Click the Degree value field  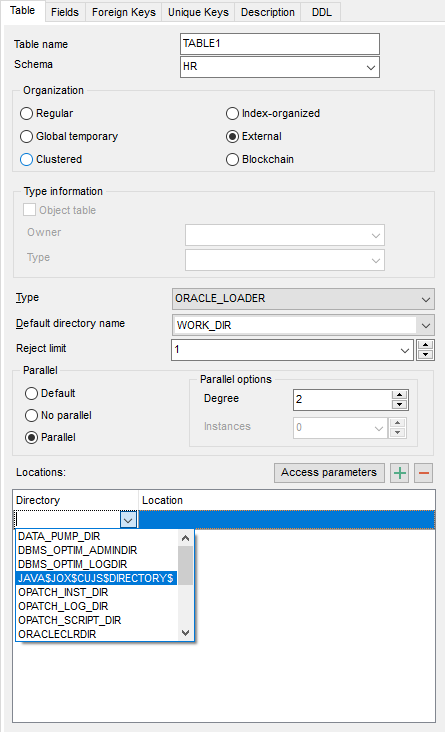[343, 400]
